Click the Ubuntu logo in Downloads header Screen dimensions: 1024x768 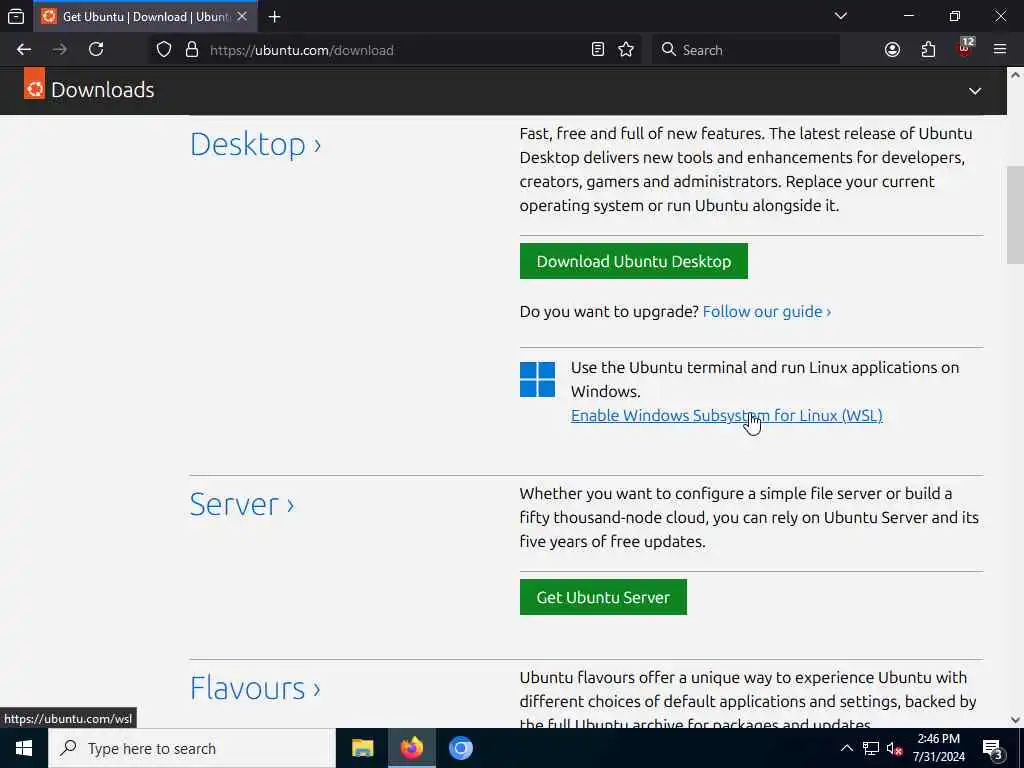coord(35,84)
